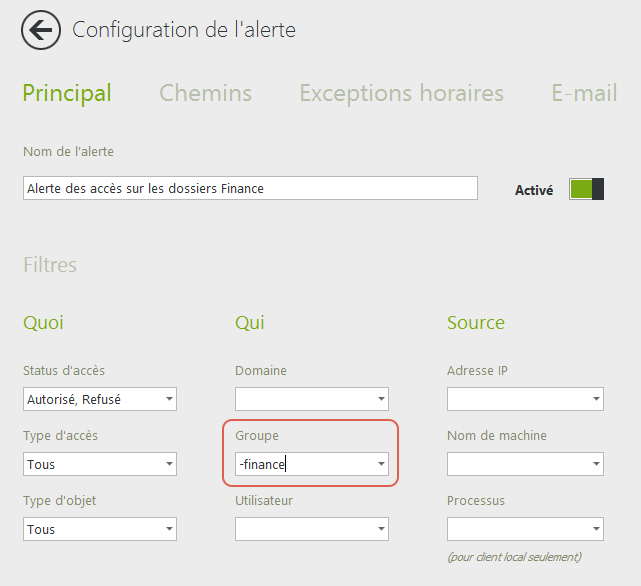Switch to the Principal tab
Viewport: 641px width, 586px height.
tap(67, 94)
